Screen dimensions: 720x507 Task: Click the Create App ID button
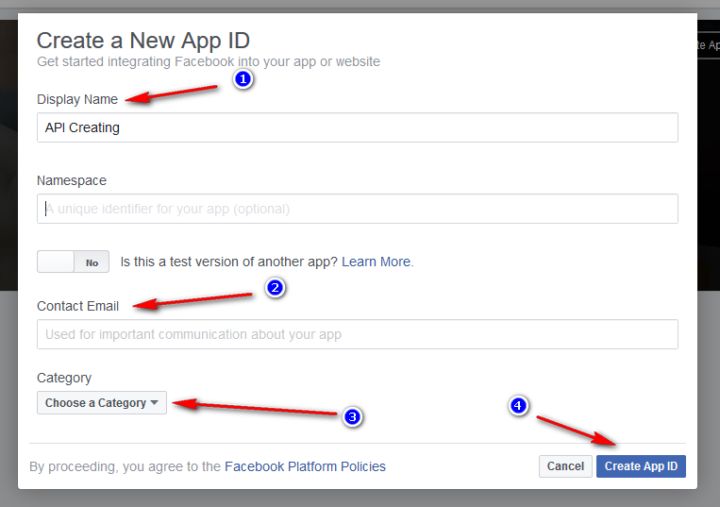pos(641,466)
